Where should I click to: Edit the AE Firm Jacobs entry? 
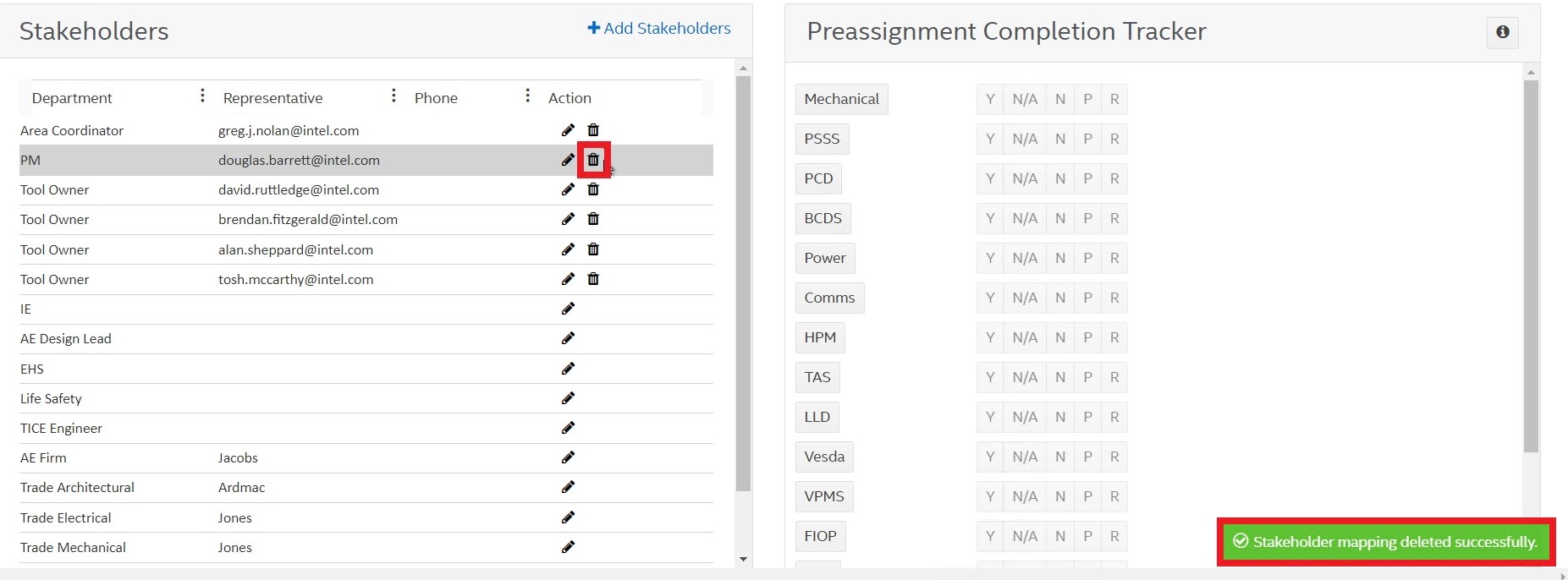click(x=568, y=457)
